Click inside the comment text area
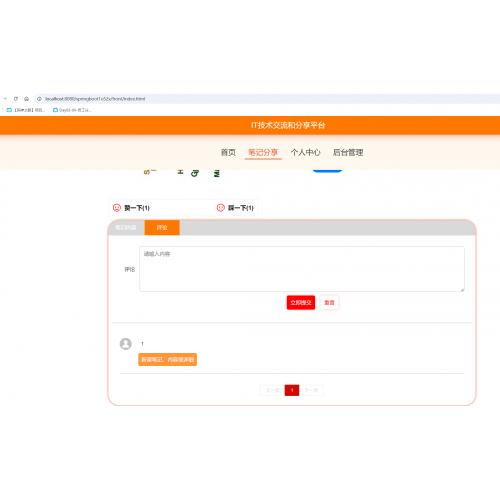 (x=302, y=269)
